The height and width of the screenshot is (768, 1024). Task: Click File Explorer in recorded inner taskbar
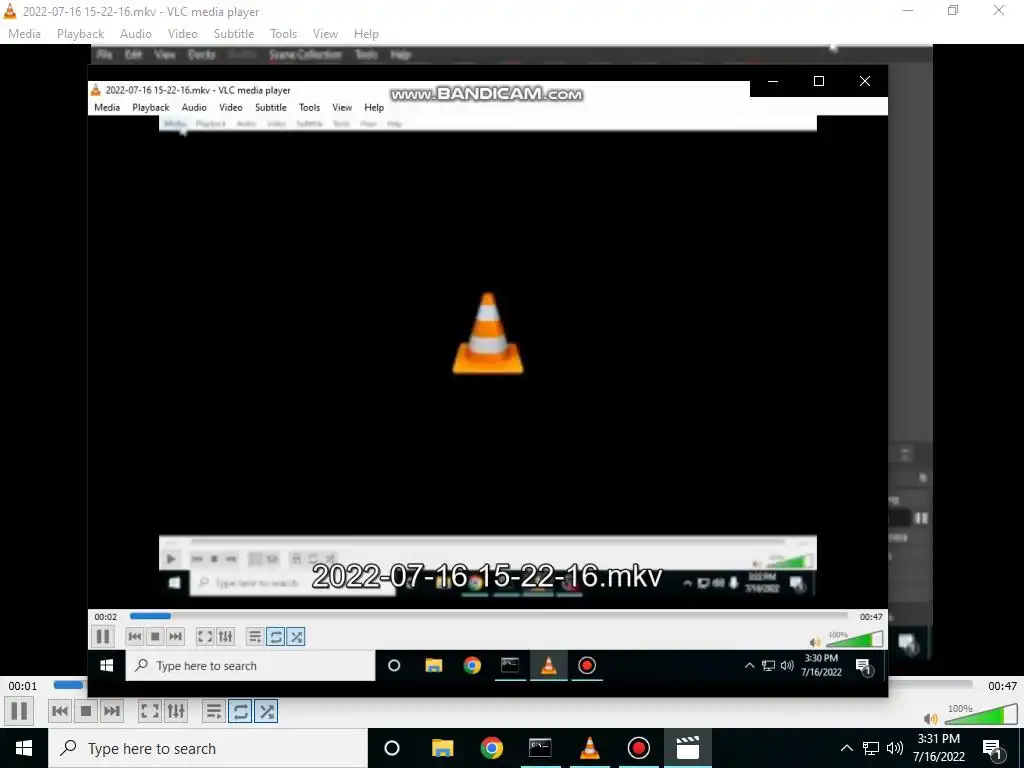click(x=434, y=665)
